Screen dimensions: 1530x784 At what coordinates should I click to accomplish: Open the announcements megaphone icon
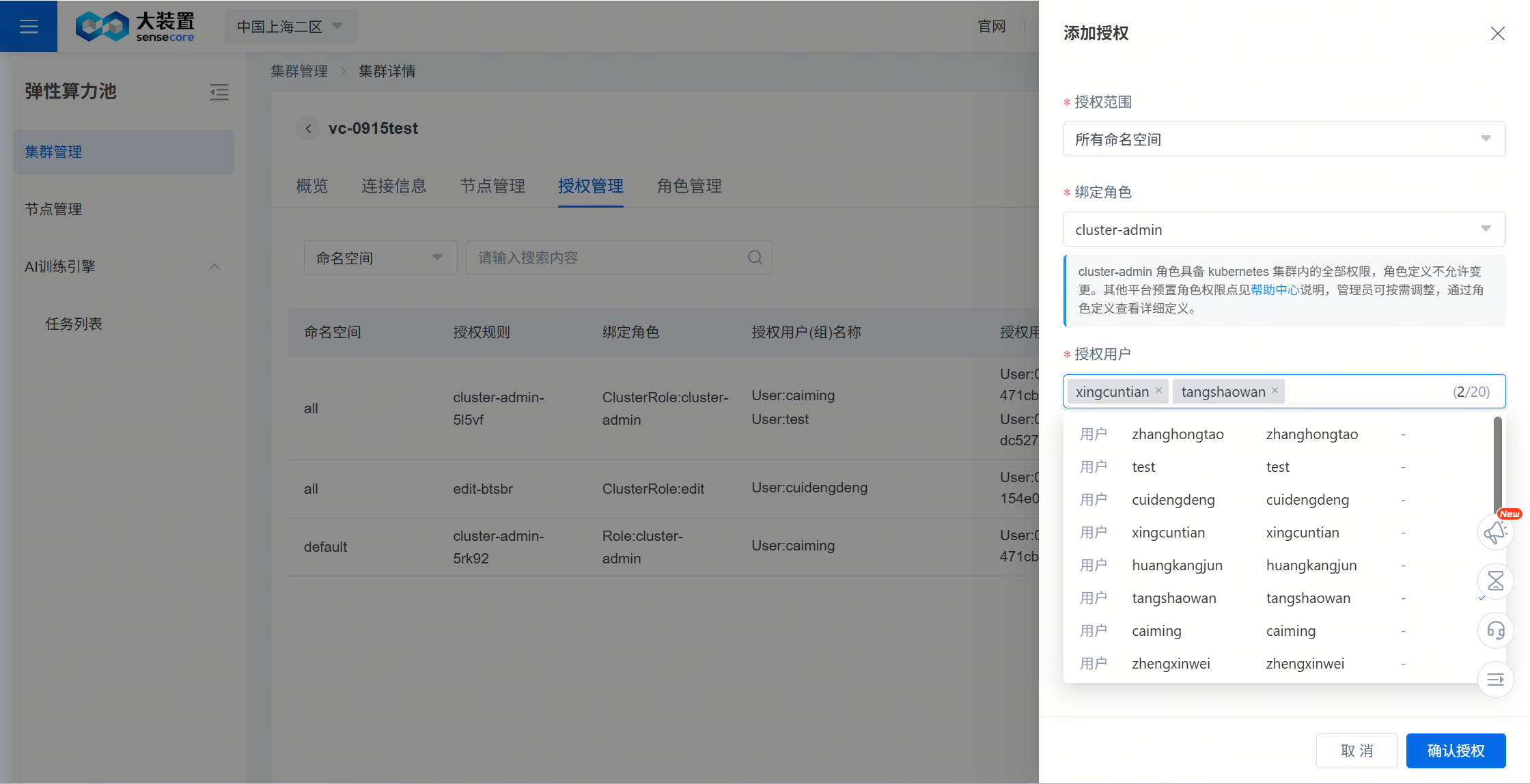tap(1495, 532)
